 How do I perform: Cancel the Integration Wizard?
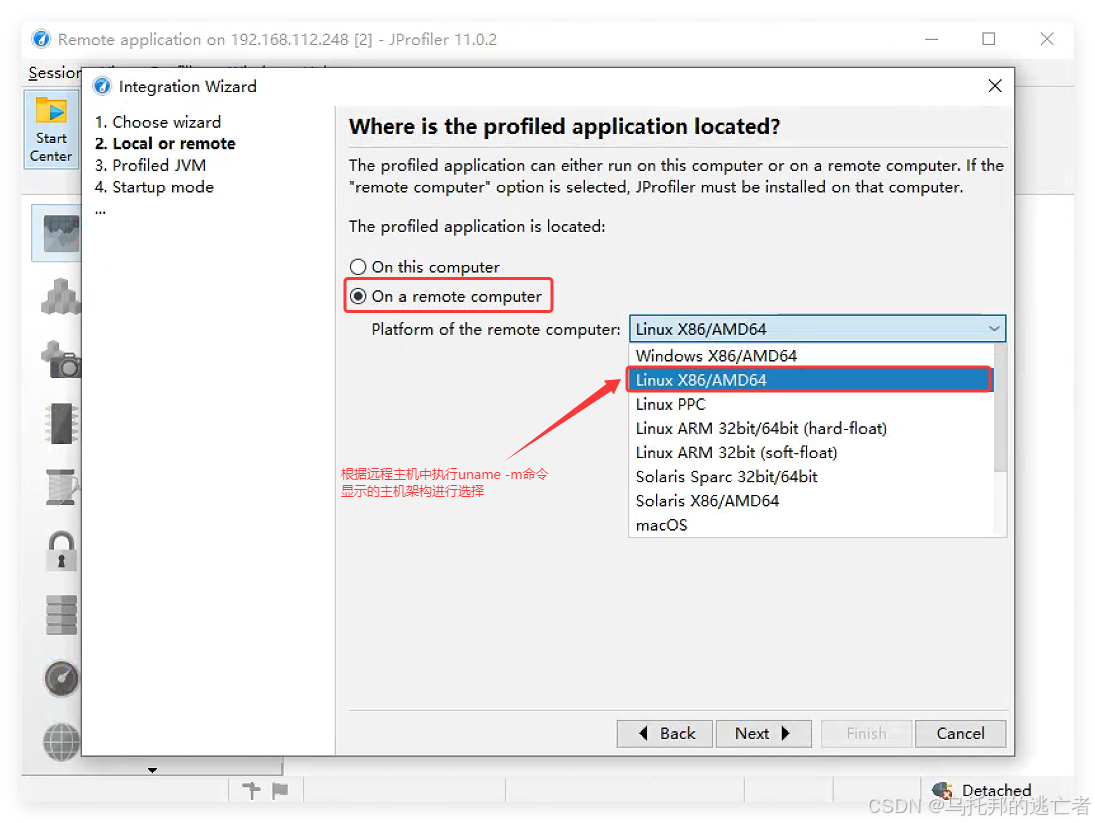coord(960,734)
